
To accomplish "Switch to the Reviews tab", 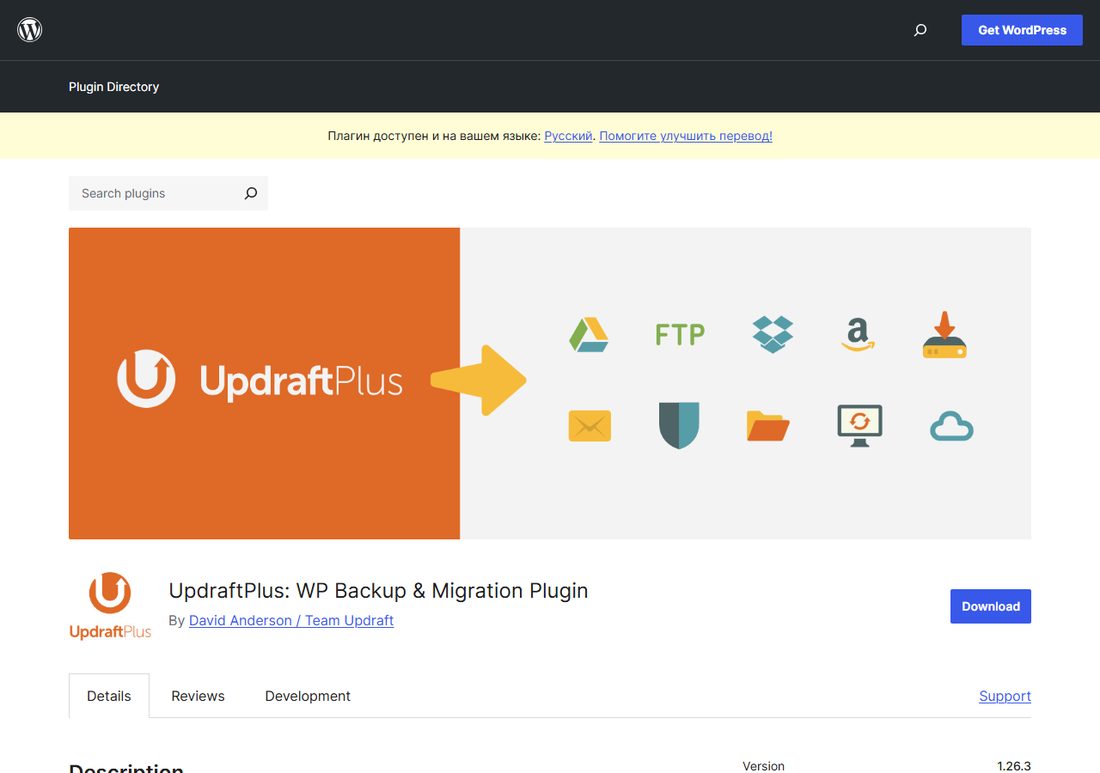I will pos(198,696).
